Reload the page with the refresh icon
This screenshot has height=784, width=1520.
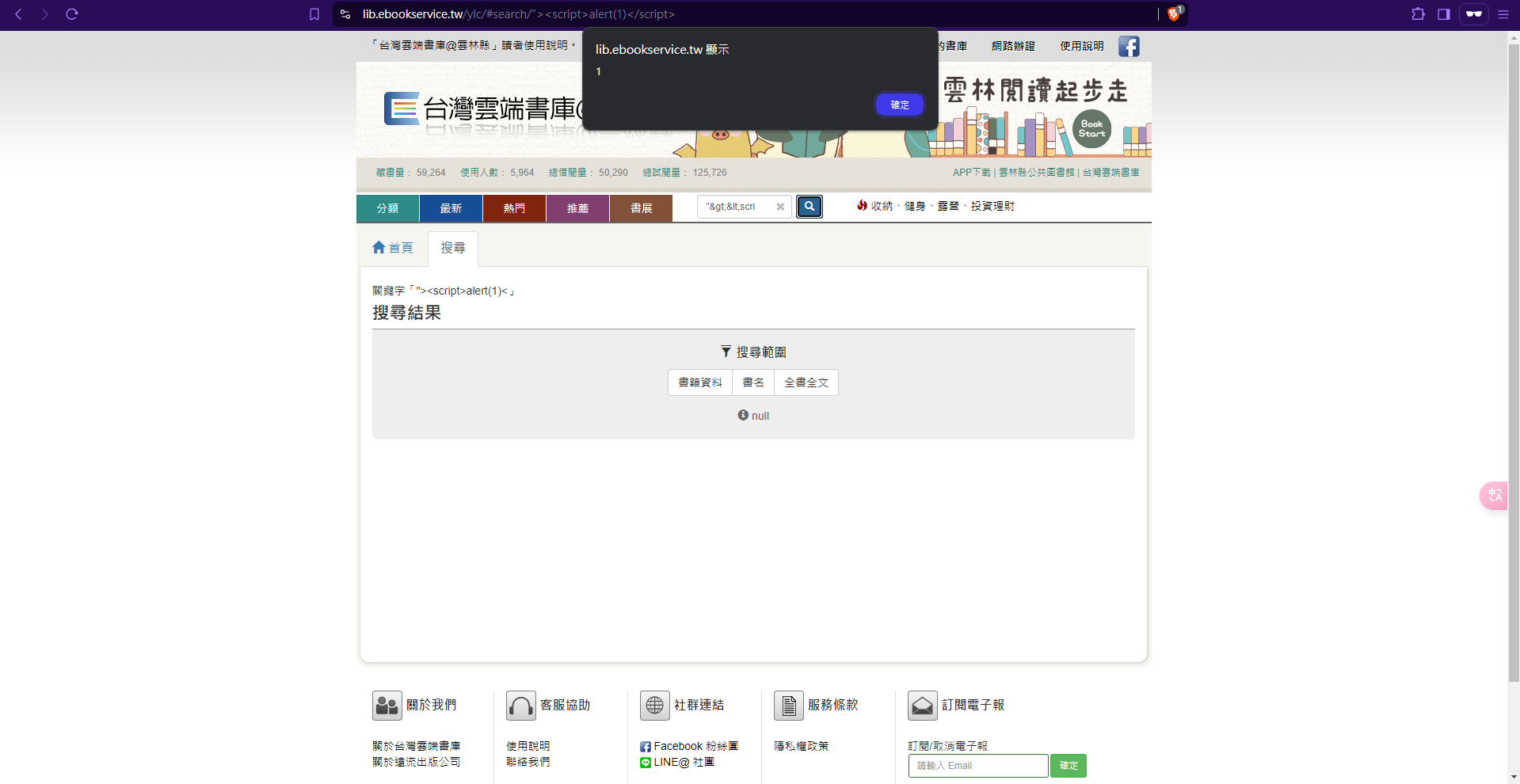[72, 14]
